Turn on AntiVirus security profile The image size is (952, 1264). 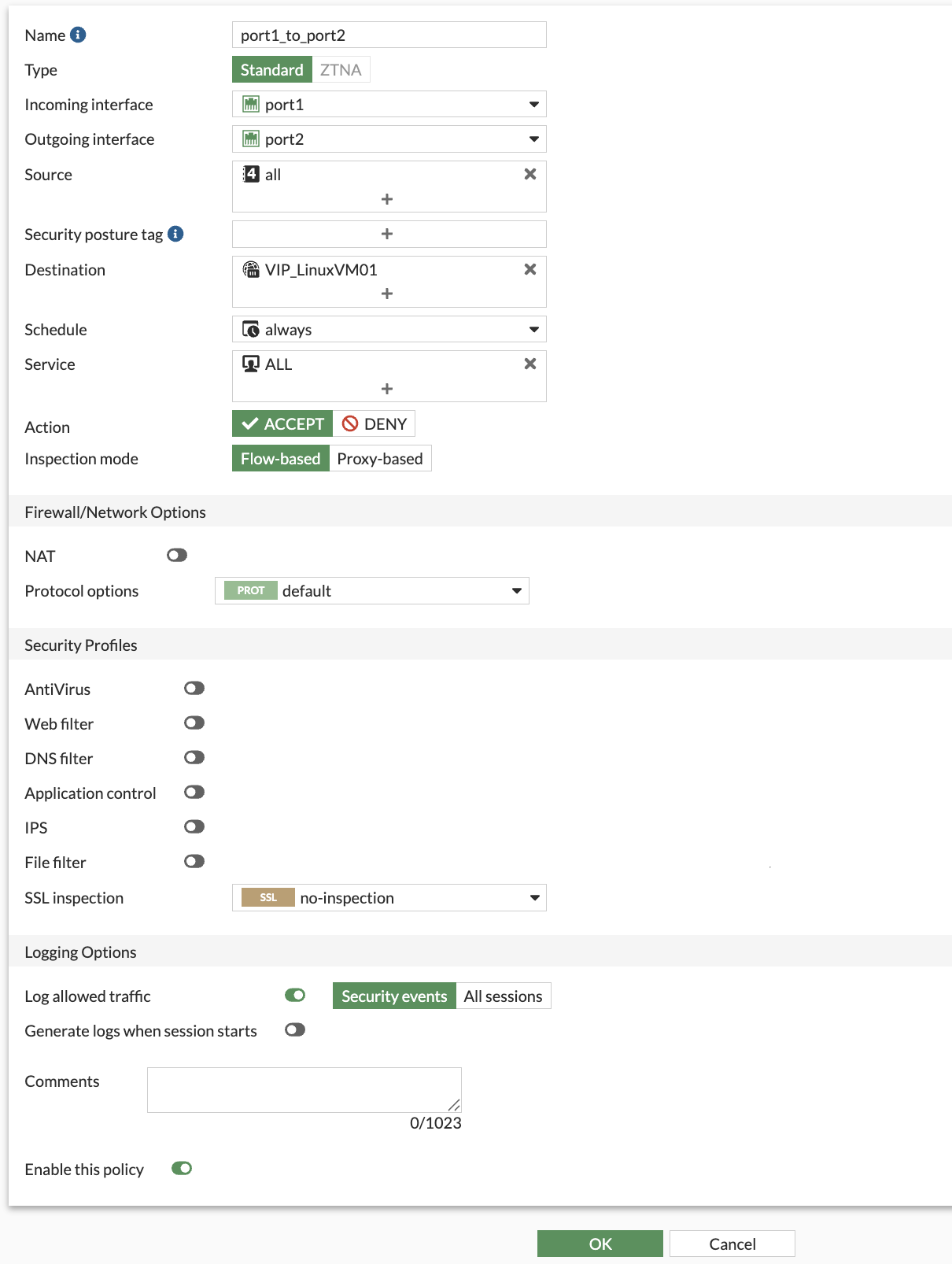tap(194, 689)
